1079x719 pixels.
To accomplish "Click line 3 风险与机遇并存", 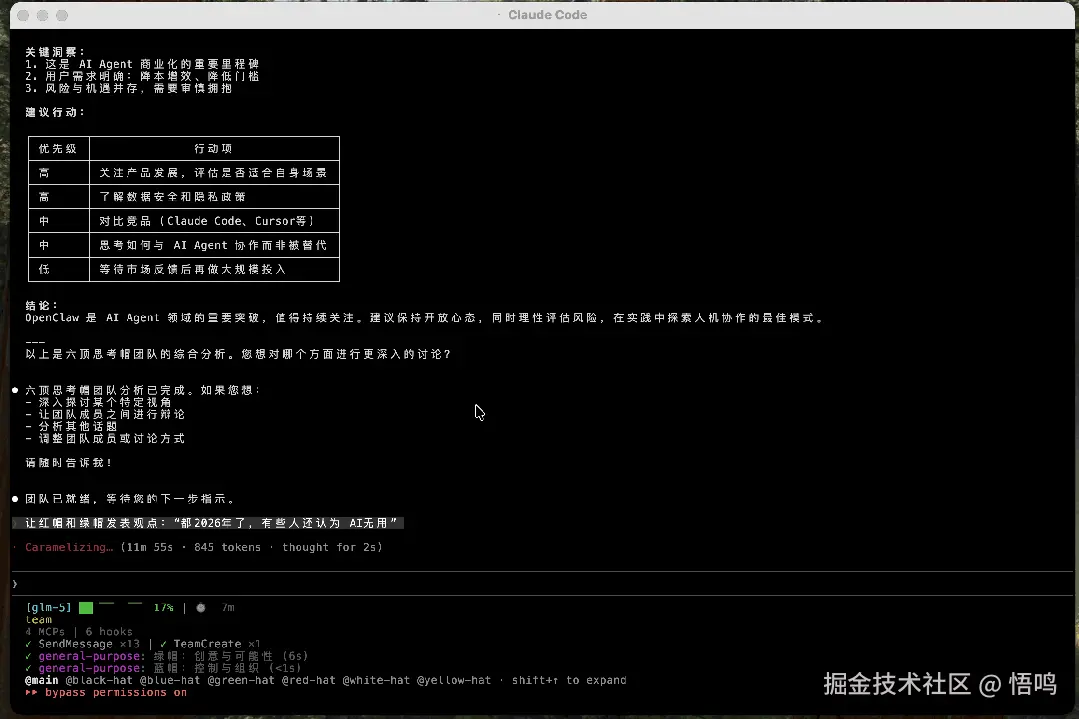I will 129,88.
